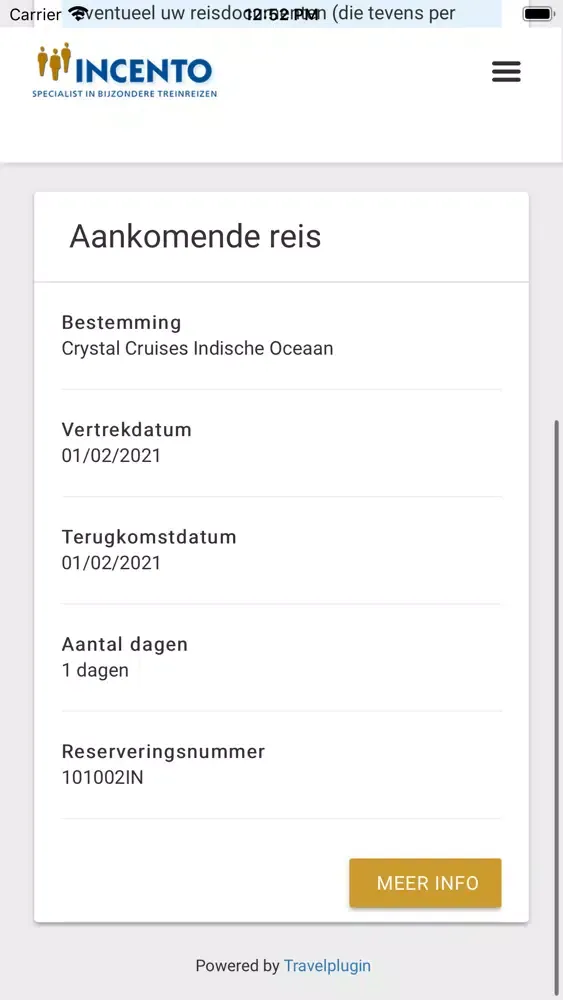Open the Travelplugin link
The image size is (563, 1000).
tap(327, 966)
